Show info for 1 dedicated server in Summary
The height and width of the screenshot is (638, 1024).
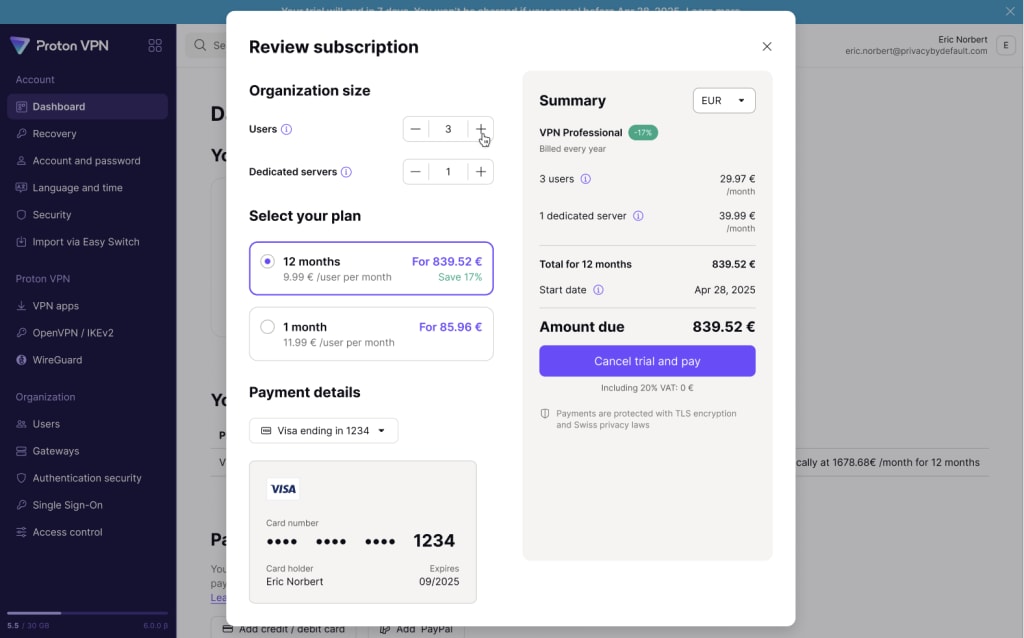(638, 215)
